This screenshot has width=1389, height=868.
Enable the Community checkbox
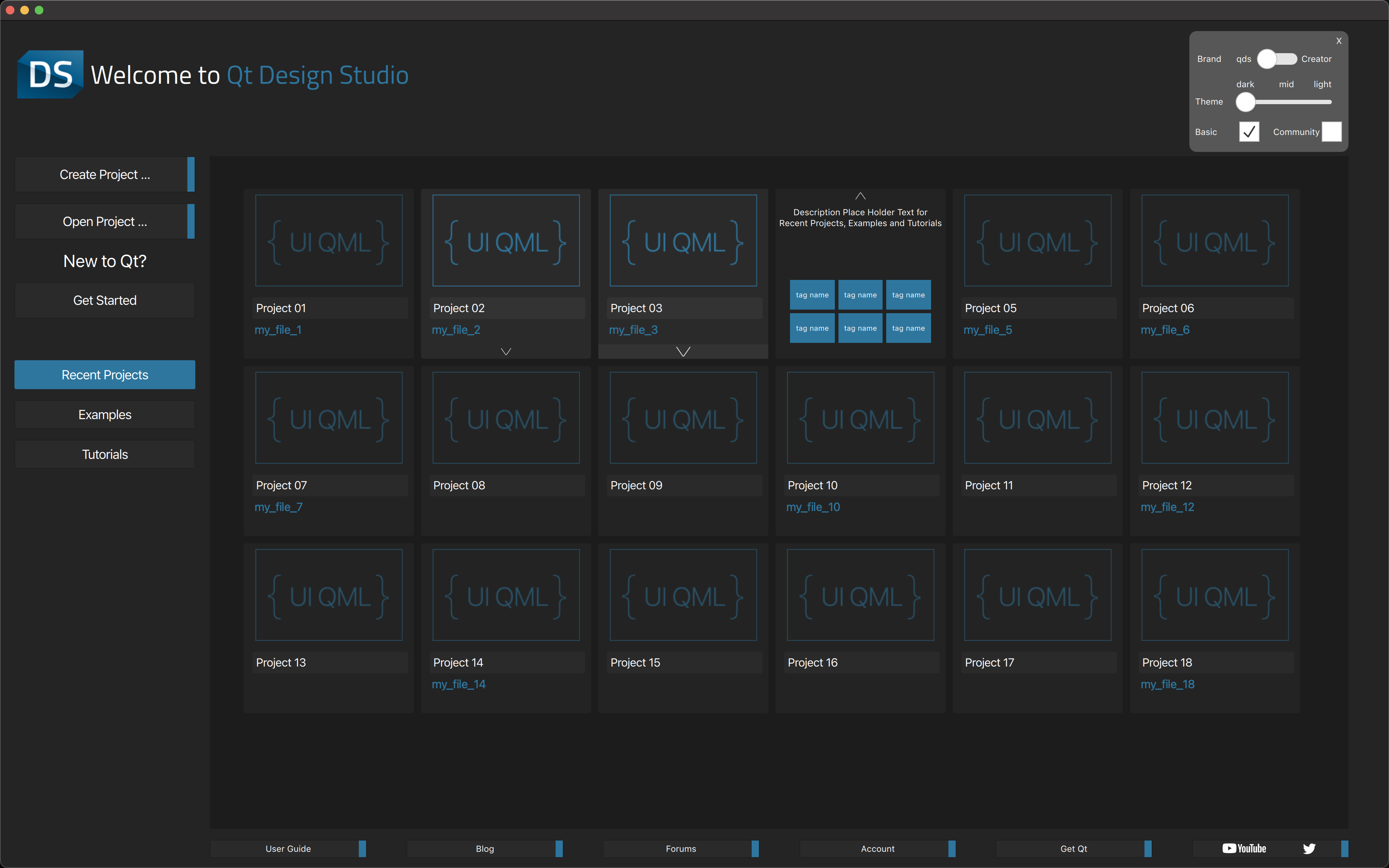(1331, 131)
